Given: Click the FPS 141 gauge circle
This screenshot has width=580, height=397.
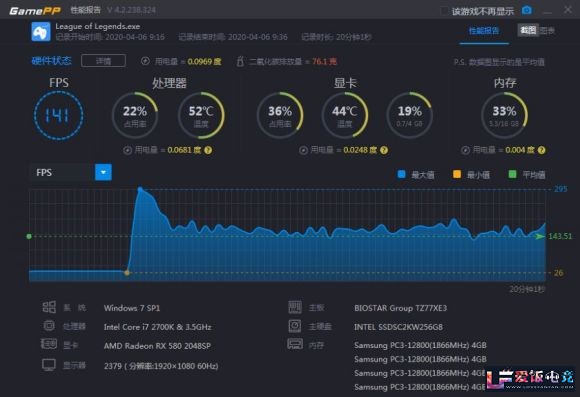Looking at the screenshot, I should point(58,115).
